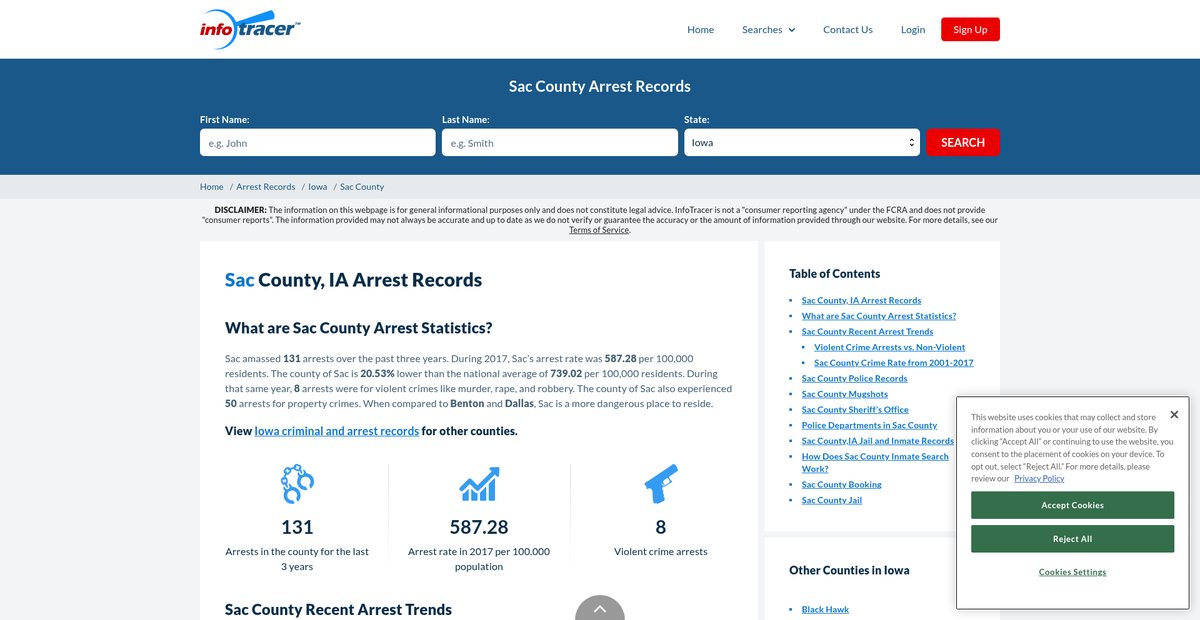This screenshot has height=620, width=1200.
Task: Jump to Sac County Police Records
Action: (x=854, y=378)
